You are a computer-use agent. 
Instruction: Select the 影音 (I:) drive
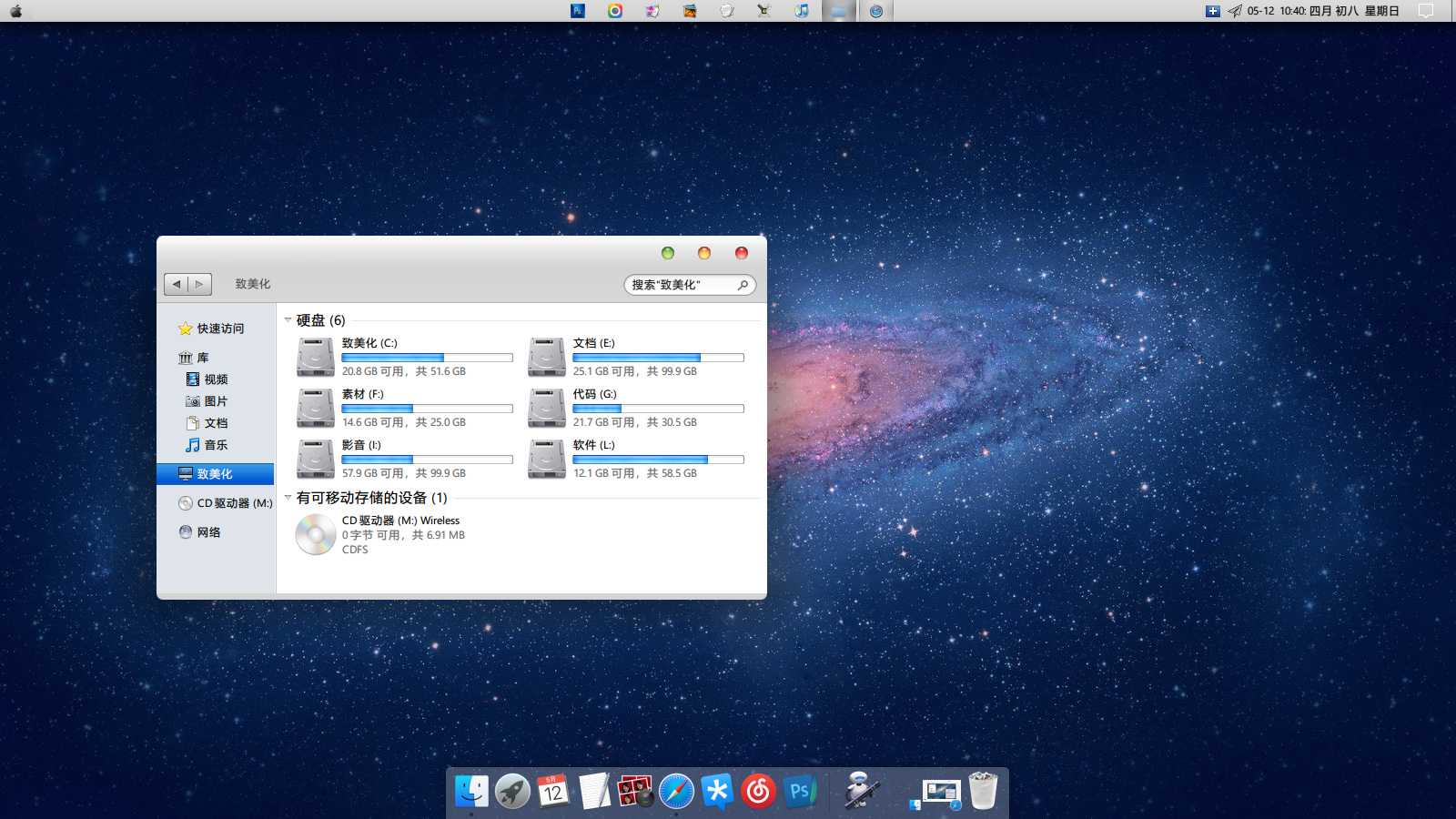pos(405,459)
